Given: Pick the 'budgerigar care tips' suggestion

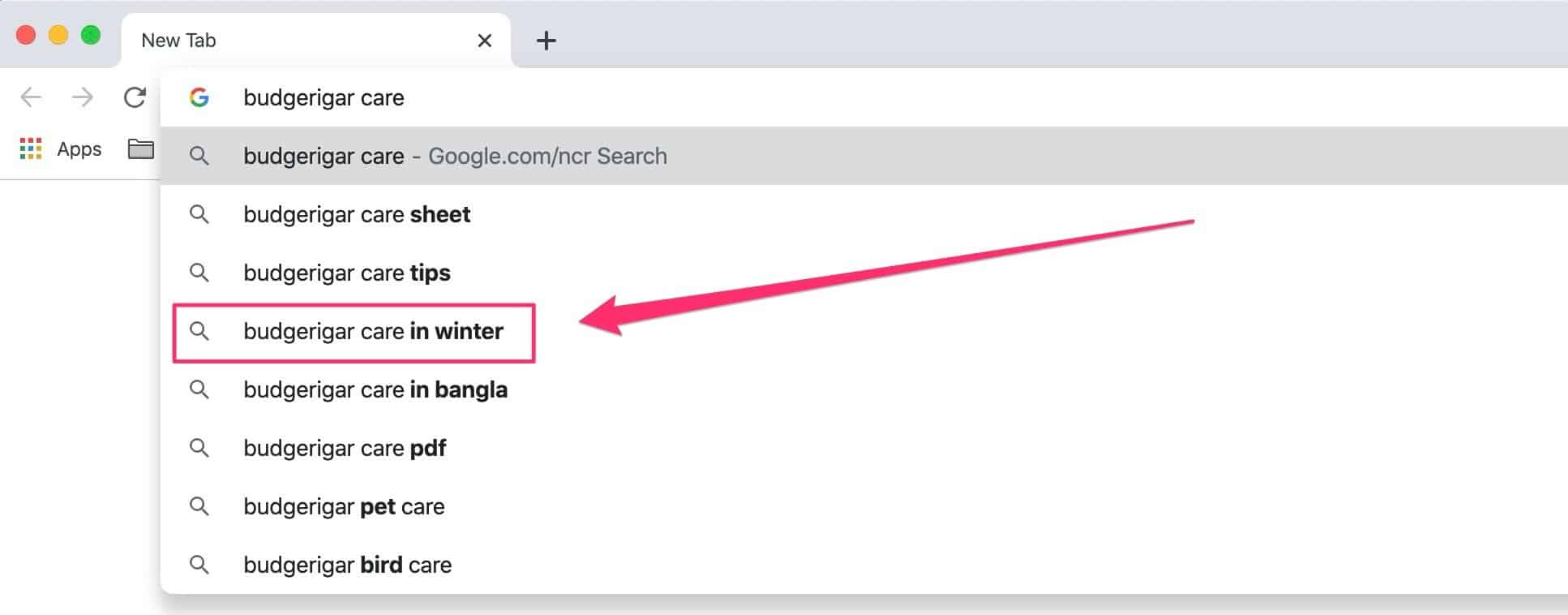Looking at the screenshot, I should tap(347, 273).
